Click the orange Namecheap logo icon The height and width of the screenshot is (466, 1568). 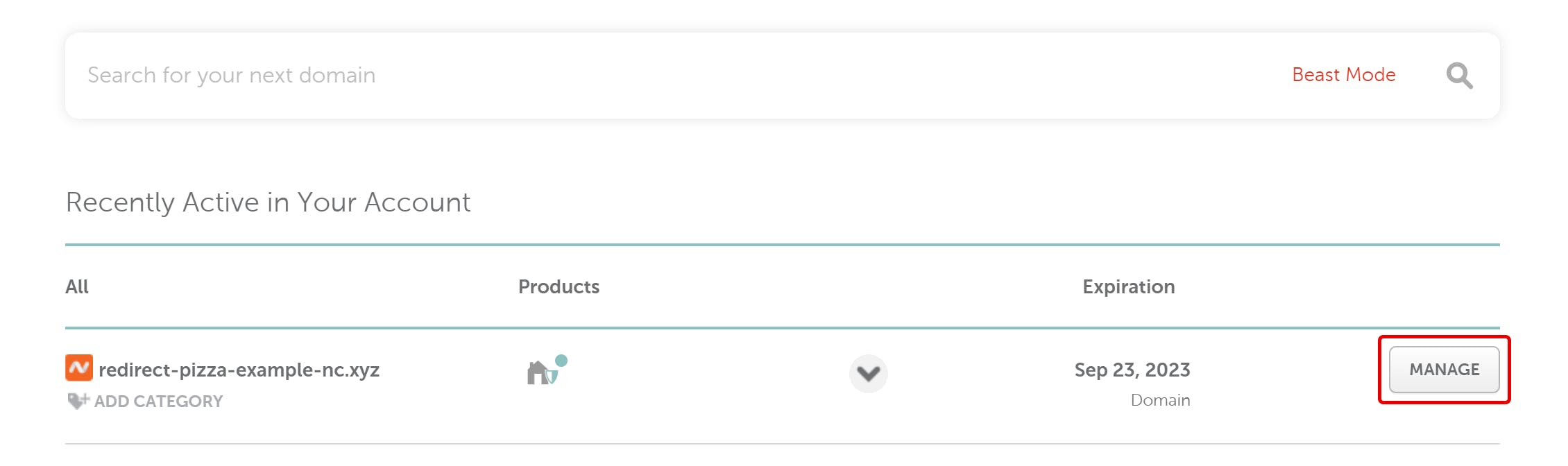[79, 368]
